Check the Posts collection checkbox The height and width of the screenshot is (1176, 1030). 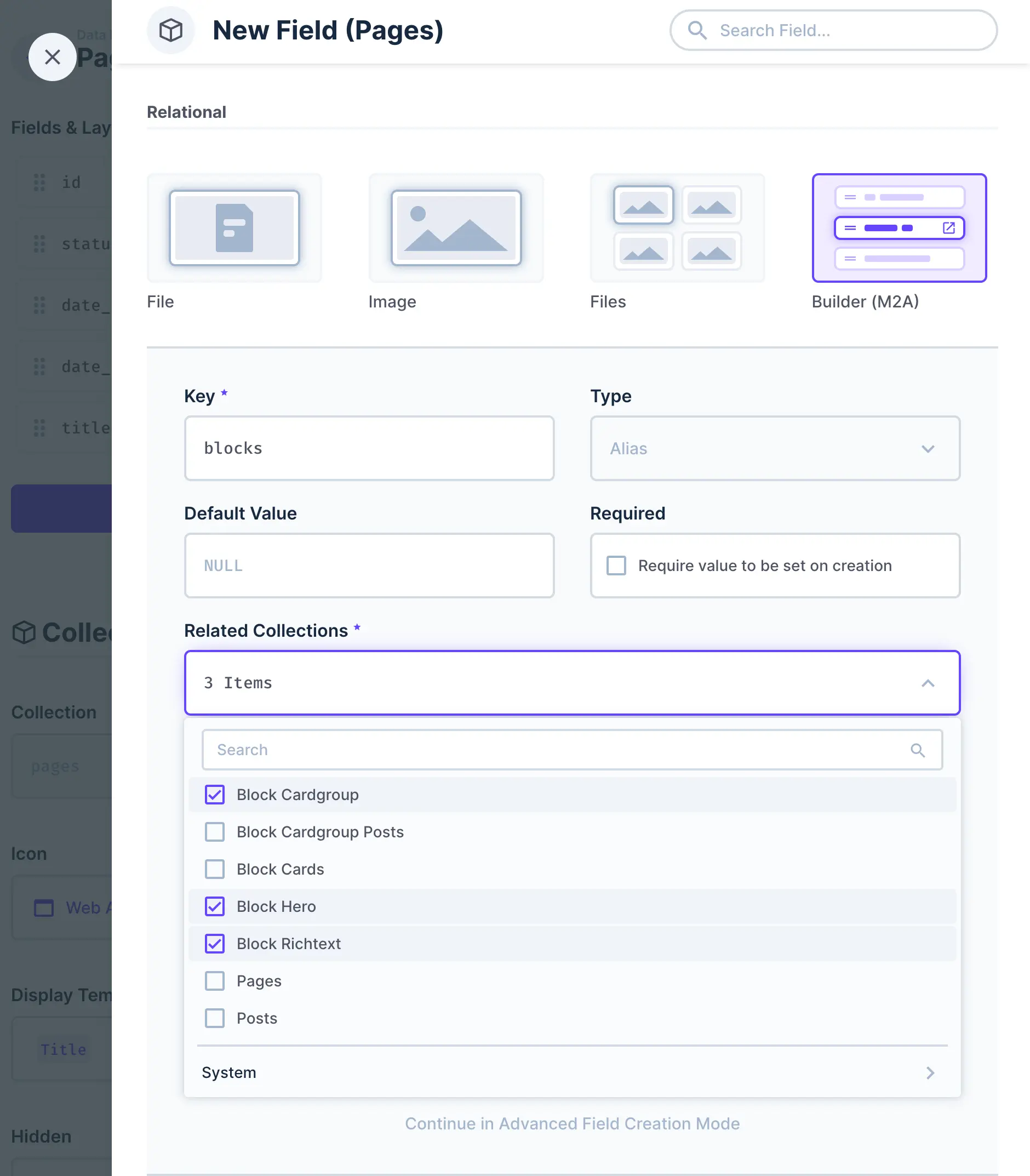pos(214,1018)
